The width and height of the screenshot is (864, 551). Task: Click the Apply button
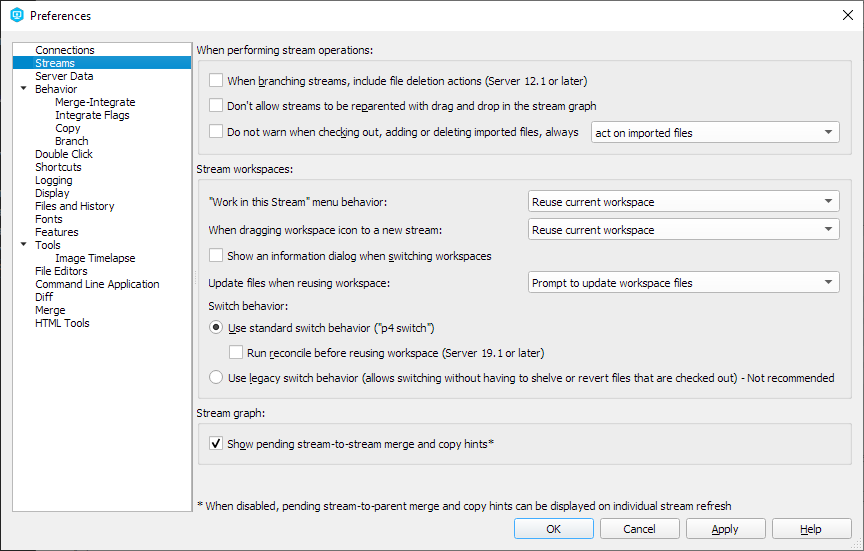point(725,529)
